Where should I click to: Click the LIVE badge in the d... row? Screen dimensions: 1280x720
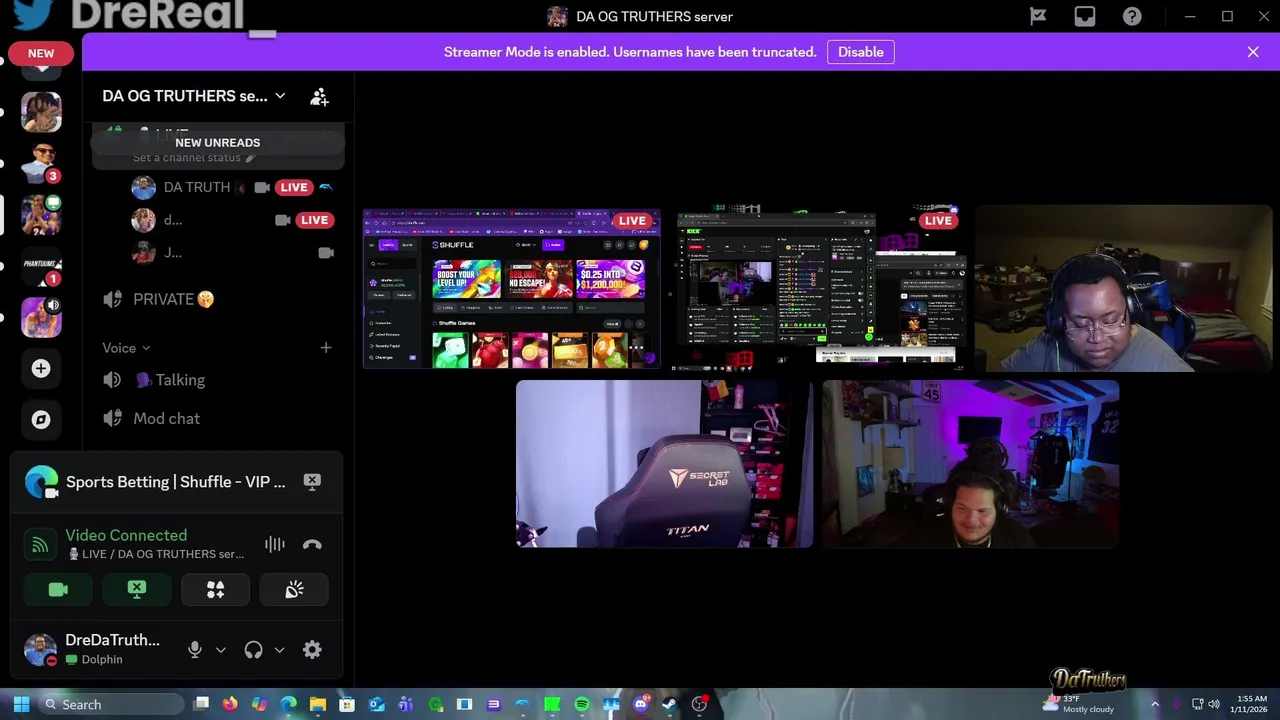314,220
